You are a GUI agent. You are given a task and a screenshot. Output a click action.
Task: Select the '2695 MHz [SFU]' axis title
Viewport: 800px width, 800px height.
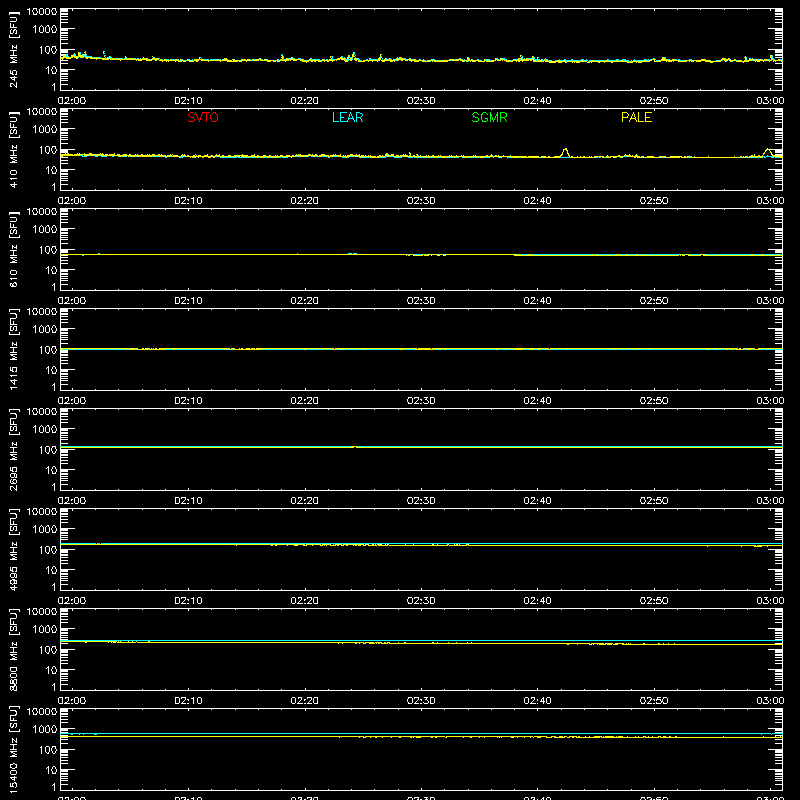coord(13,449)
